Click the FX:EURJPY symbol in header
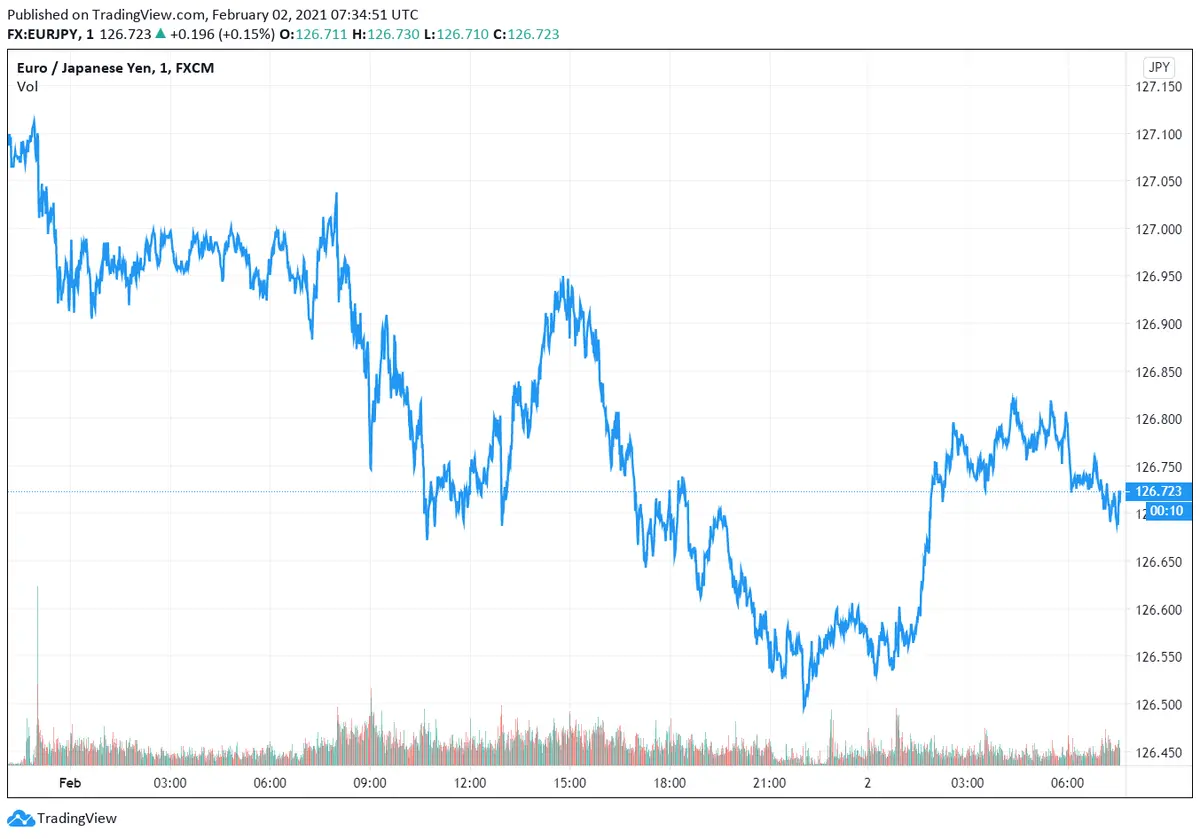1200x839 pixels. point(46,34)
